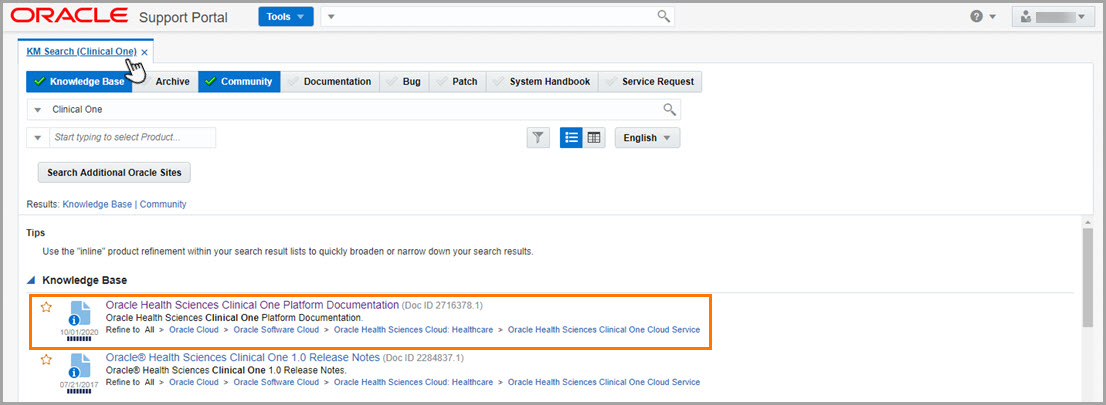Refine Release Notes result to Oracle Software Cloud
Screen dimensions: 1106x405
(x=276, y=382)
